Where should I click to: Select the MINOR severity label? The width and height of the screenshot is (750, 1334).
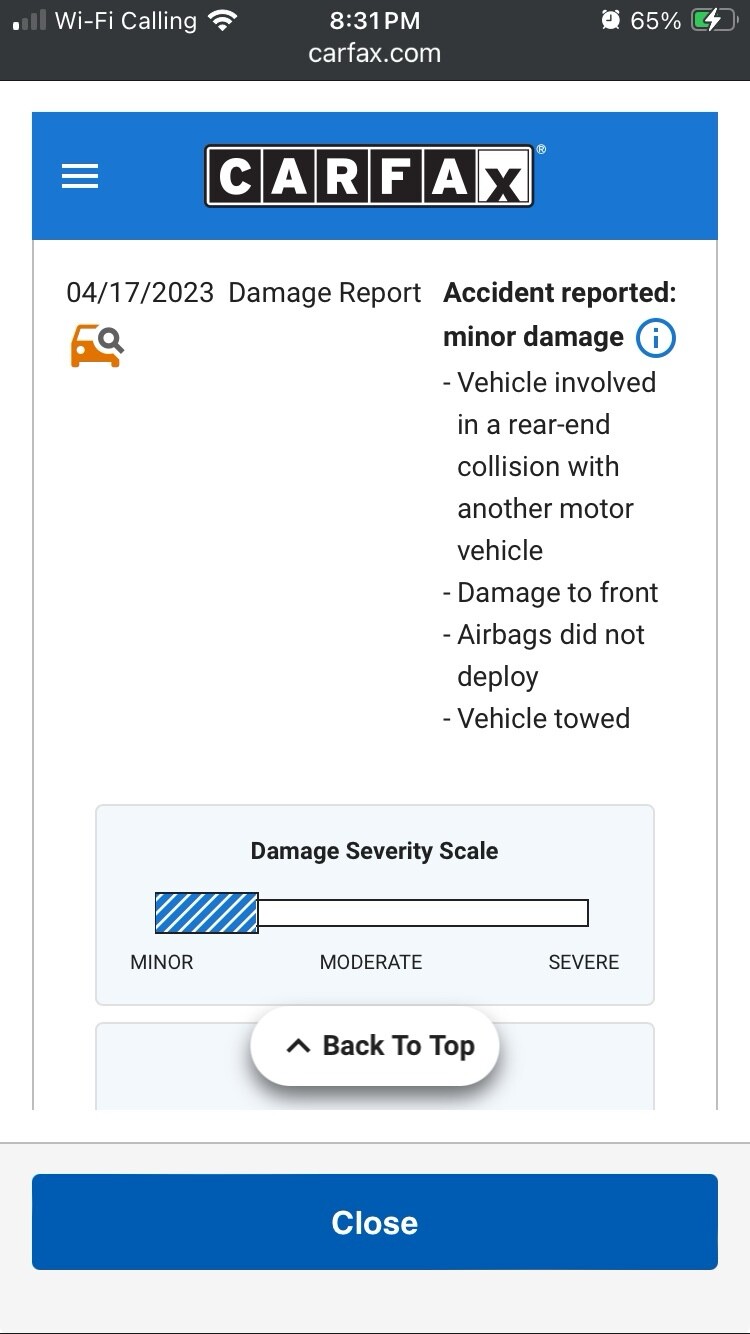(x=162, y=962)
